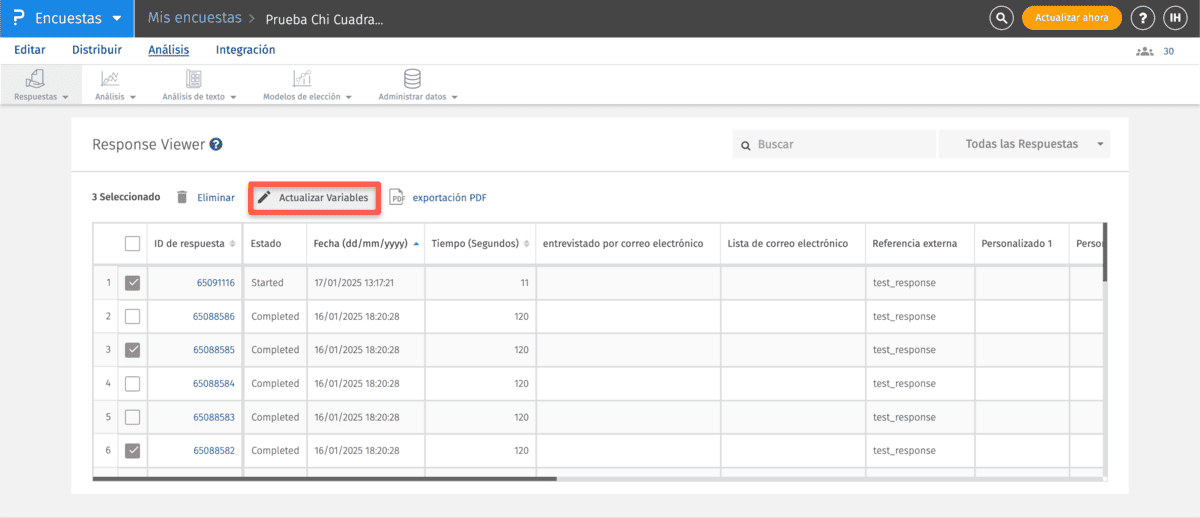The width and height of the screenshot is (1200, 518).
Task: Switch to the Integración tab
Action: [x=246, y=50]
